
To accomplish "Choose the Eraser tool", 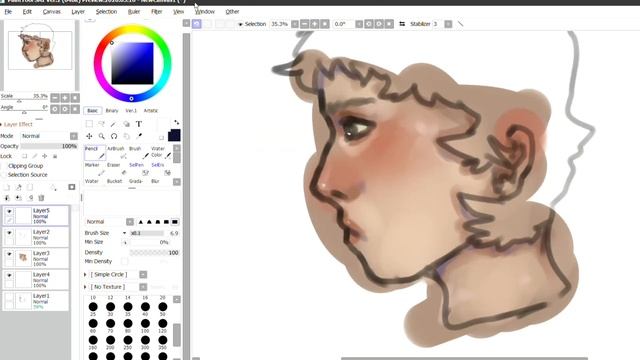I will 116,169.
